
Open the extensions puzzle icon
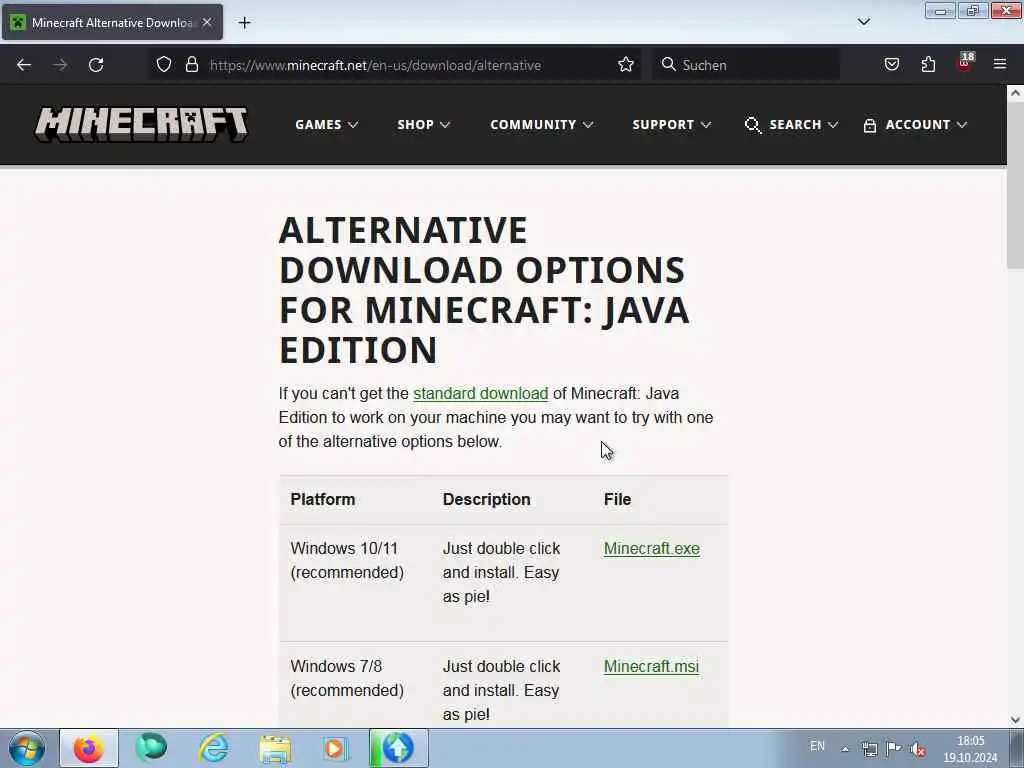(928, 64)
